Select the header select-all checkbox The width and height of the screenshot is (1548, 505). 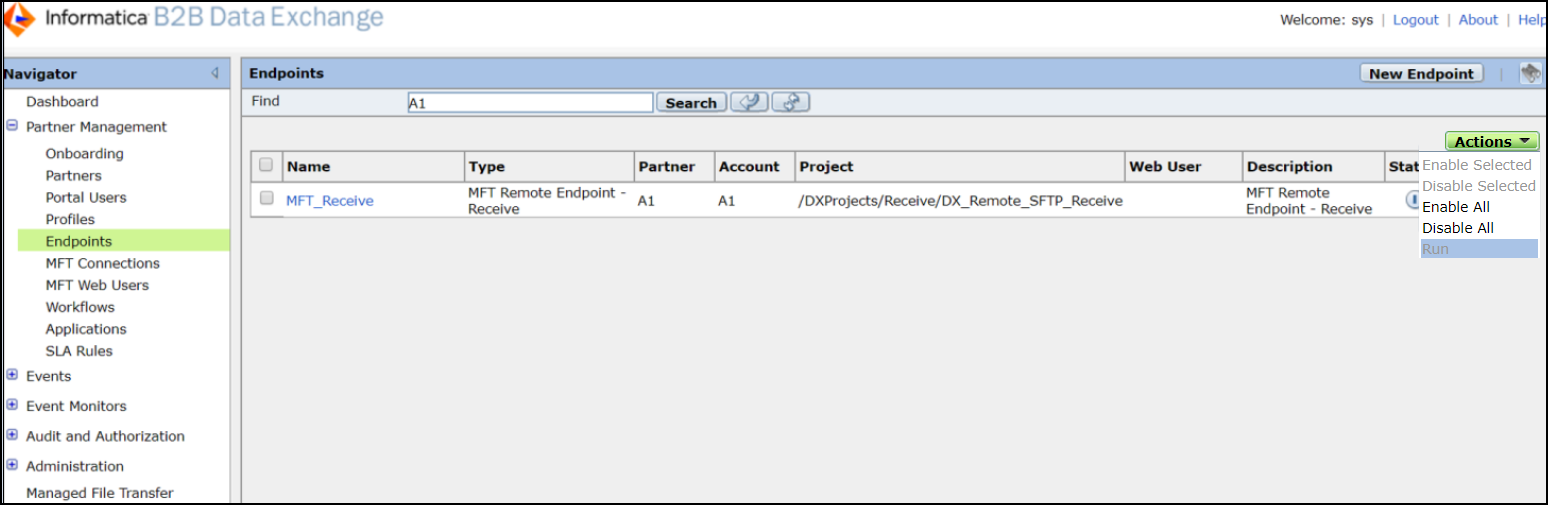[x=266, y=165]
